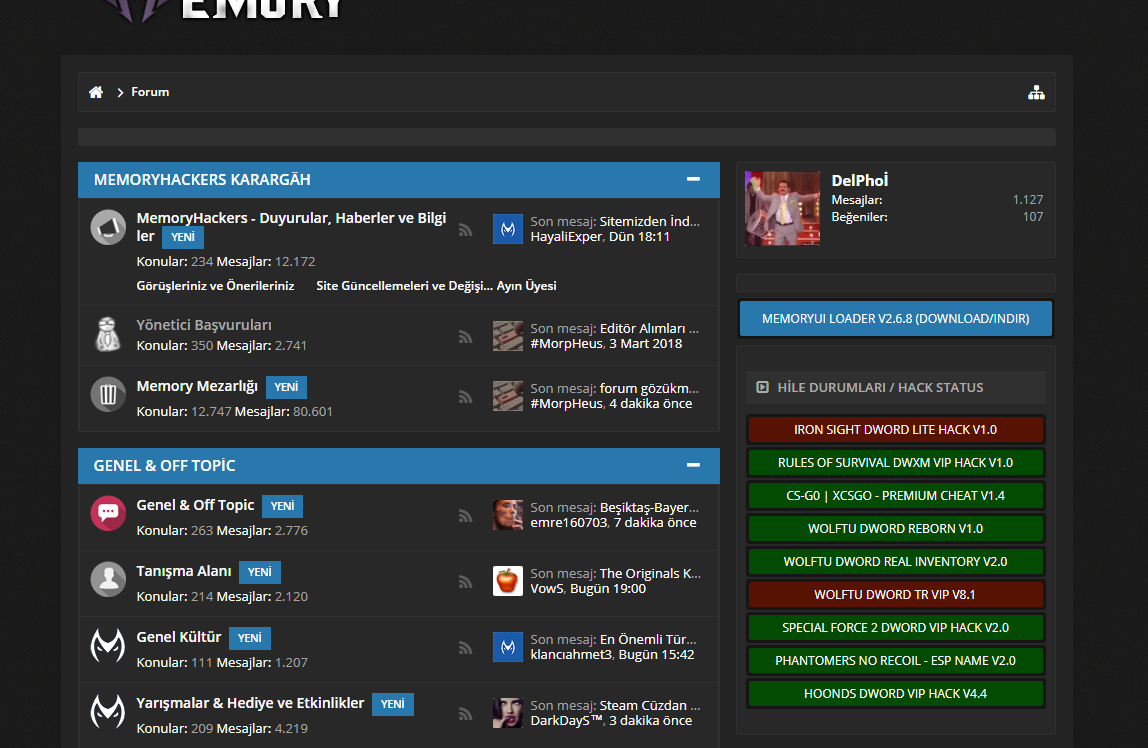Open Tanışma Alanı forum
This screenshot has width=1148, height=748.
pyautogui.click(x=184, y=571)
